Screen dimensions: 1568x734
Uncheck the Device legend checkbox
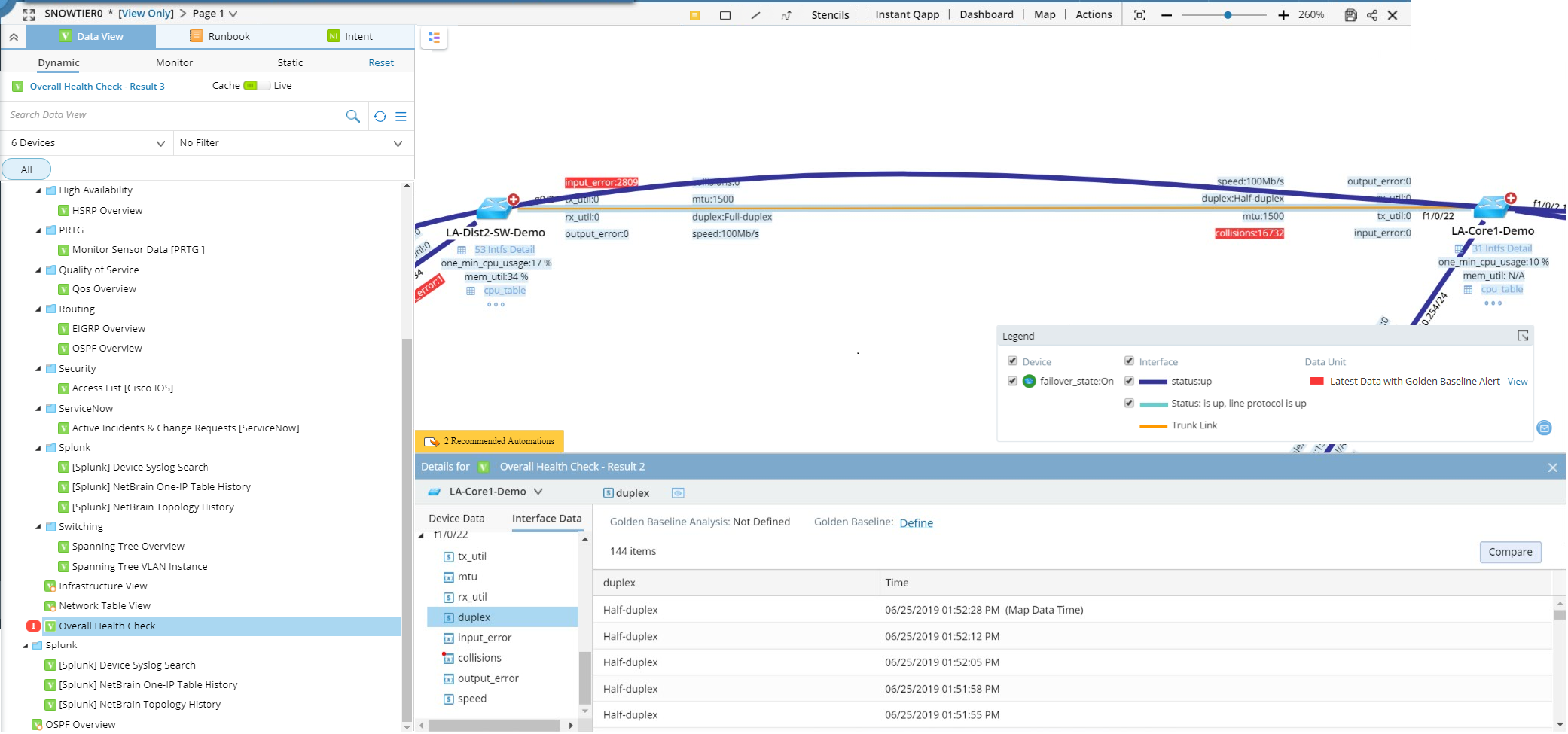(x=1013, y=361)
